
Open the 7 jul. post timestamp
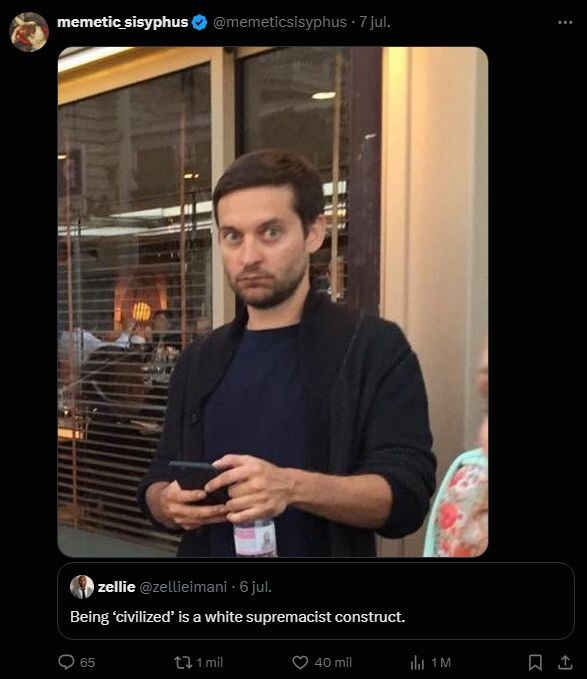(x=375, y=22)
